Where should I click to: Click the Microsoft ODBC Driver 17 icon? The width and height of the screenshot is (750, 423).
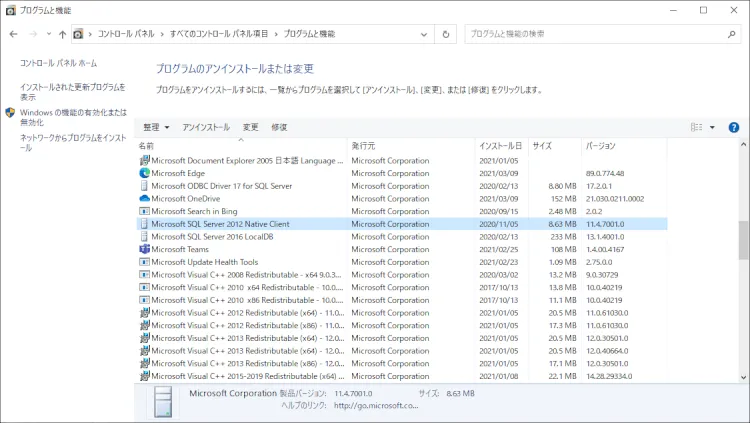point(144,186)
